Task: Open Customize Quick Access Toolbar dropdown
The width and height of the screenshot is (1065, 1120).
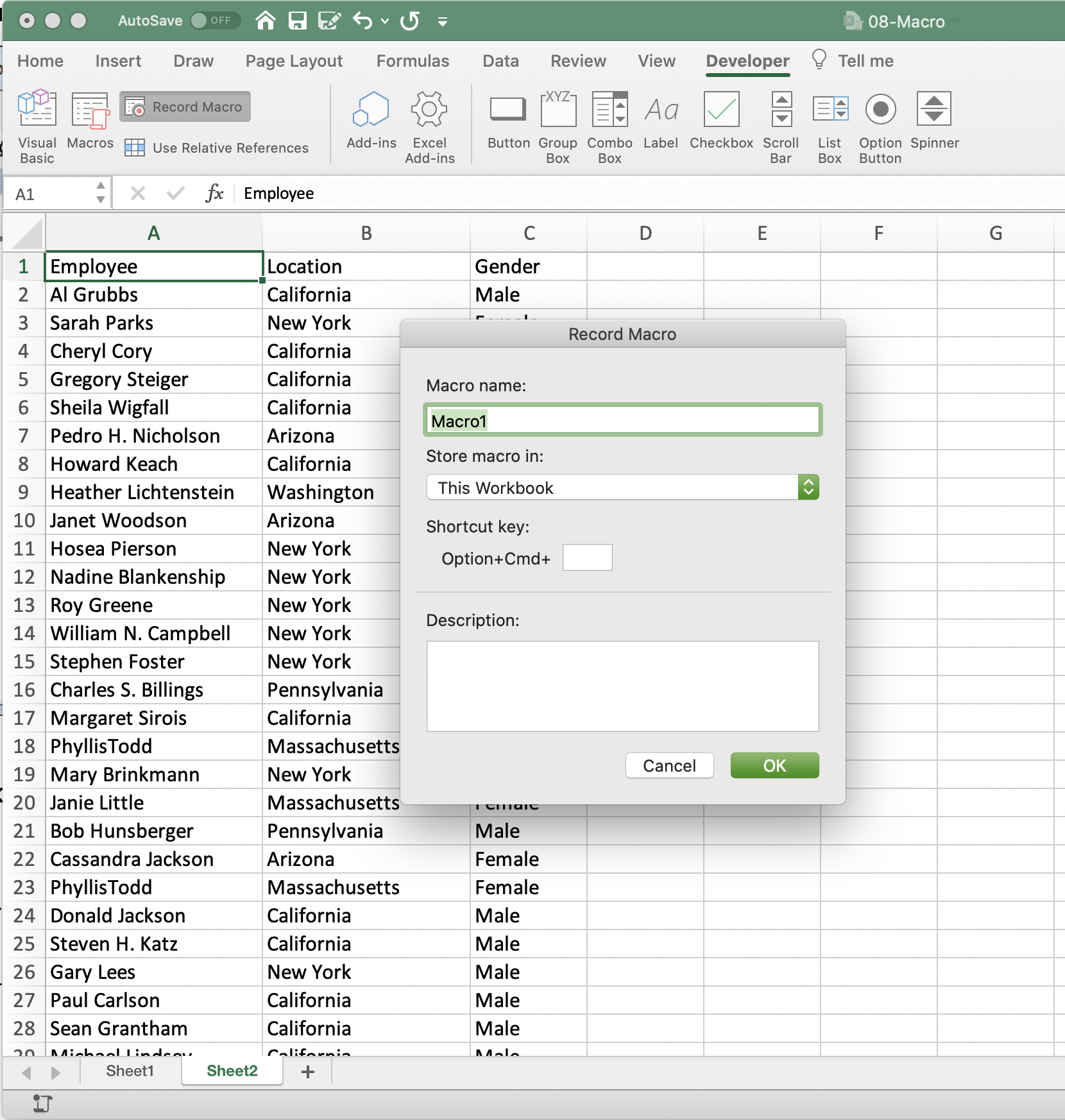Action: click(443, 21)
